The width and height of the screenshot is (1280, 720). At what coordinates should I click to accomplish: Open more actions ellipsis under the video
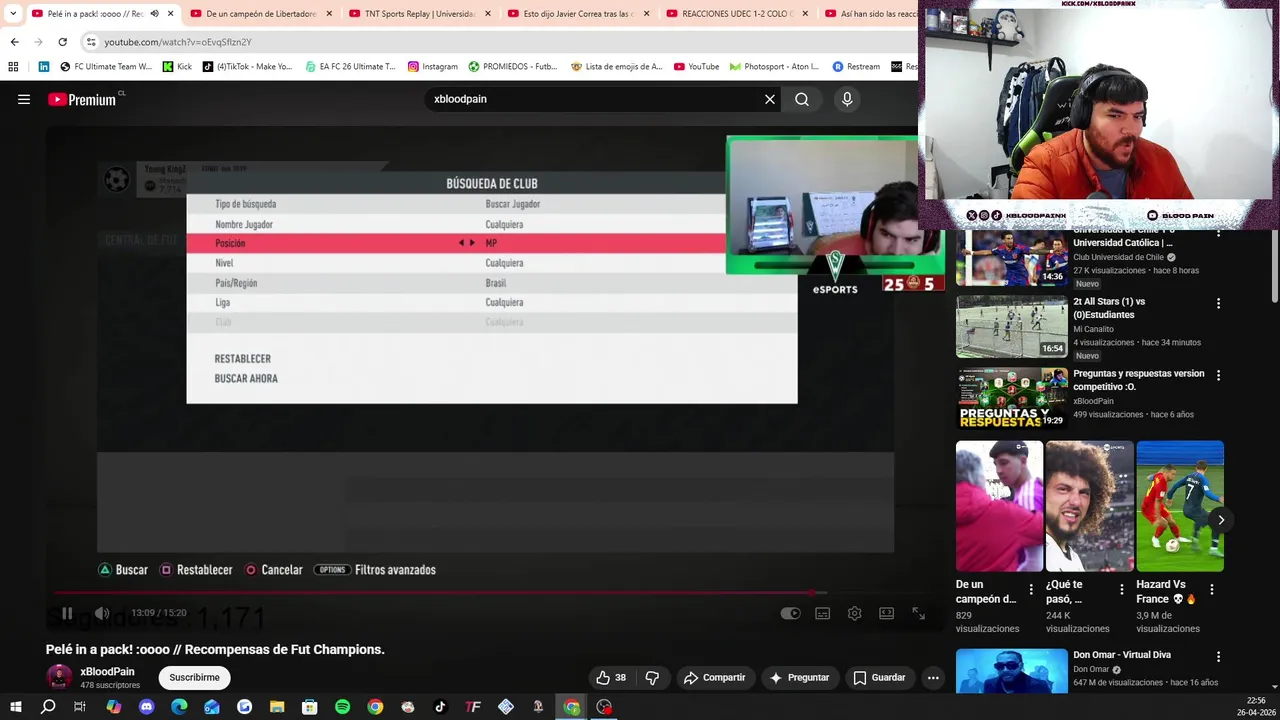click(x=933, y=677)
